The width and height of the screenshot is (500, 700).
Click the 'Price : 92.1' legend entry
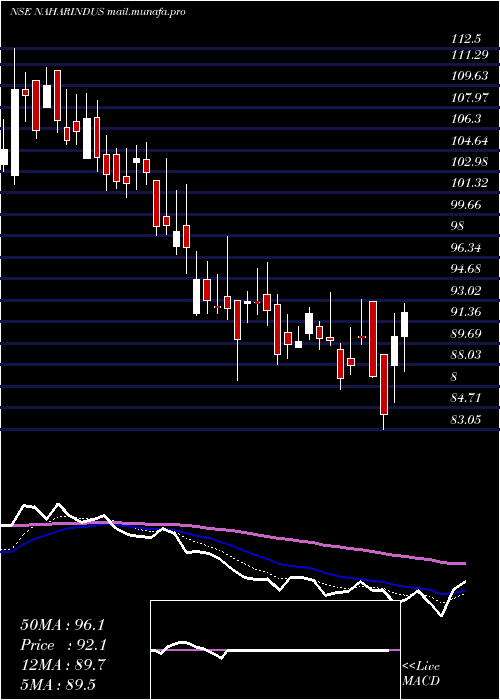click(x=63, y=645)
